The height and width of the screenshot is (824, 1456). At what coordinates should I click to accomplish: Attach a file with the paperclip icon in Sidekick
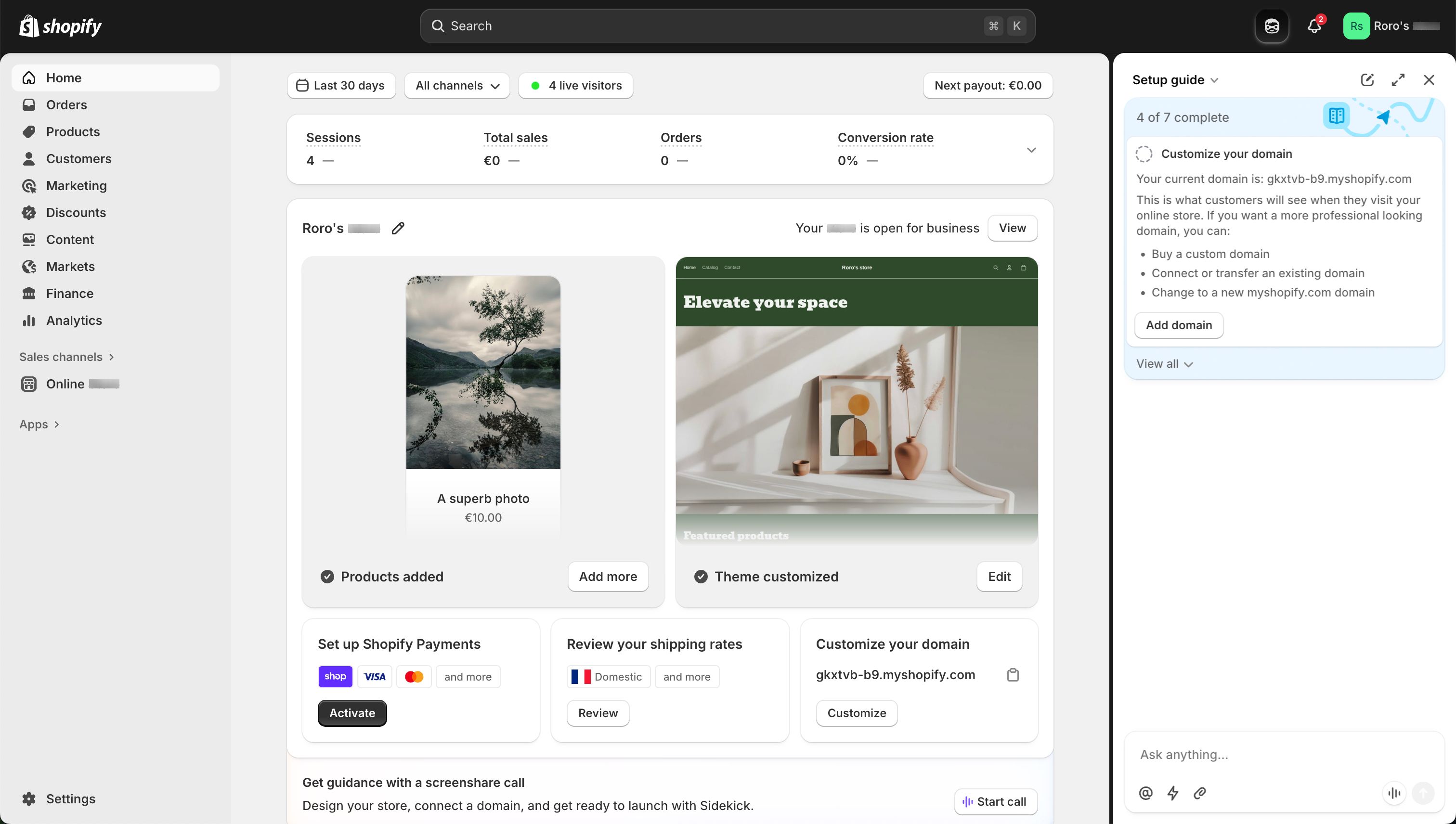click(x=1199, y=793)
